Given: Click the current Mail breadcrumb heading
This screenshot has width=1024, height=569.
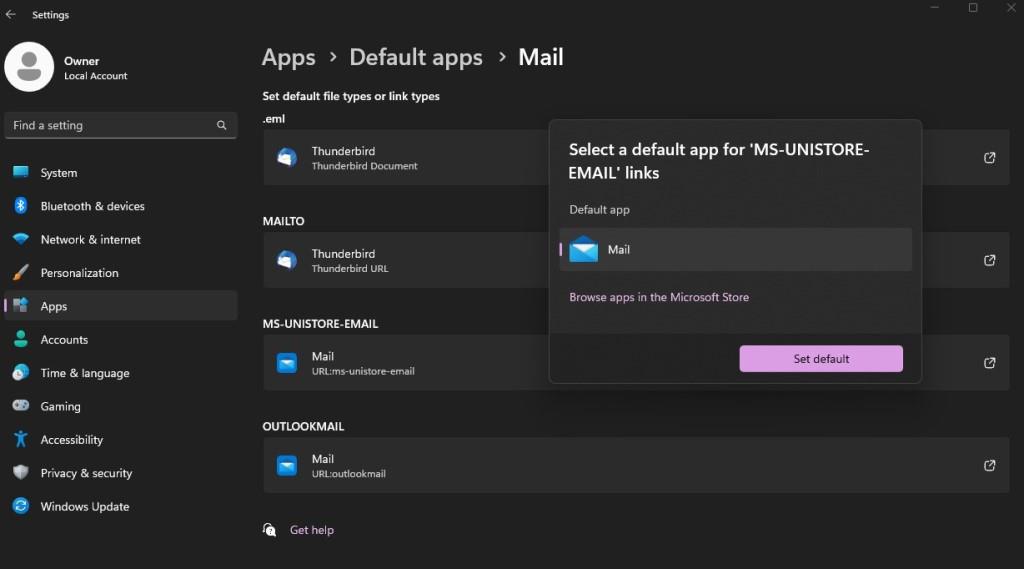Looking at the screenshot, I should pyautogui.click(x=541, y=57).
